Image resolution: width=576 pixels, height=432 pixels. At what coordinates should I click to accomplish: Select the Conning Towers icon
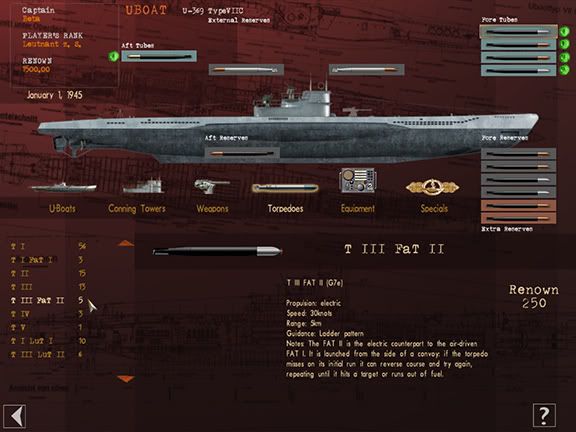(x=143, y=186)
